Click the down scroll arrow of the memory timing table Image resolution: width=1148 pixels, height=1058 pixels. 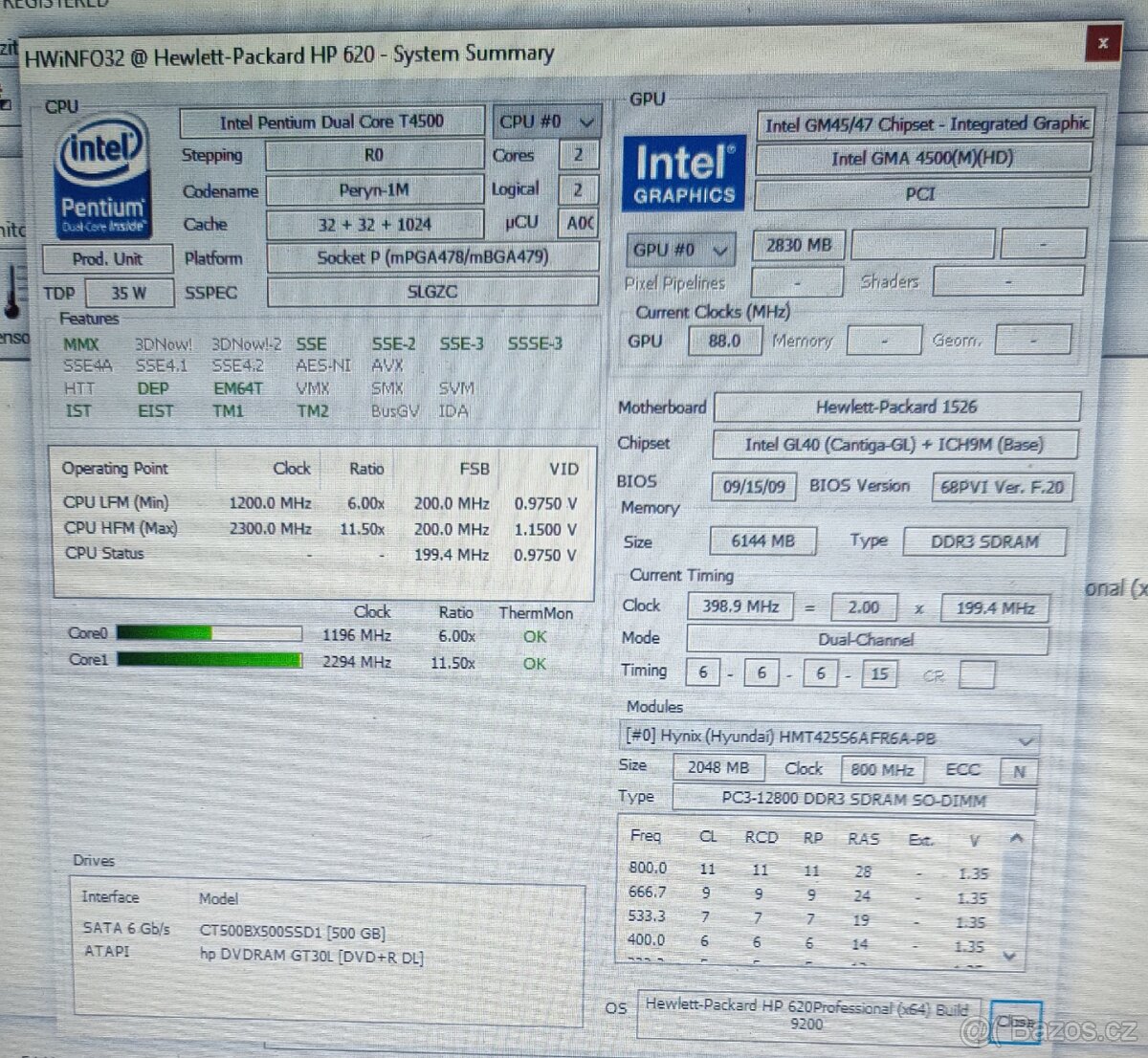coord(1008,955)
